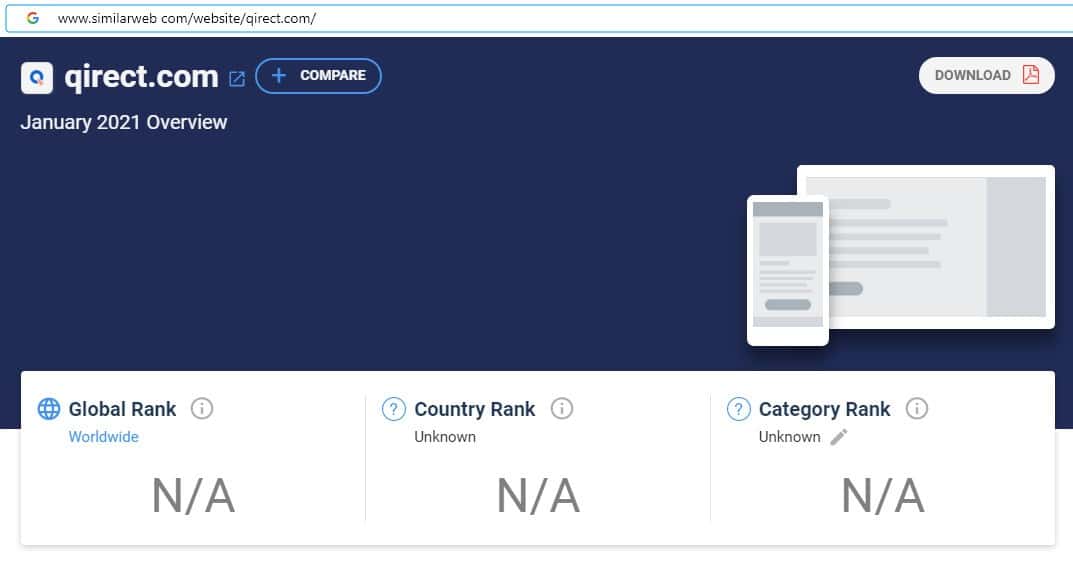Click the Worldwide link
Image resolution: width=1073 pixels, height=561 pixels.
point(103,436)
